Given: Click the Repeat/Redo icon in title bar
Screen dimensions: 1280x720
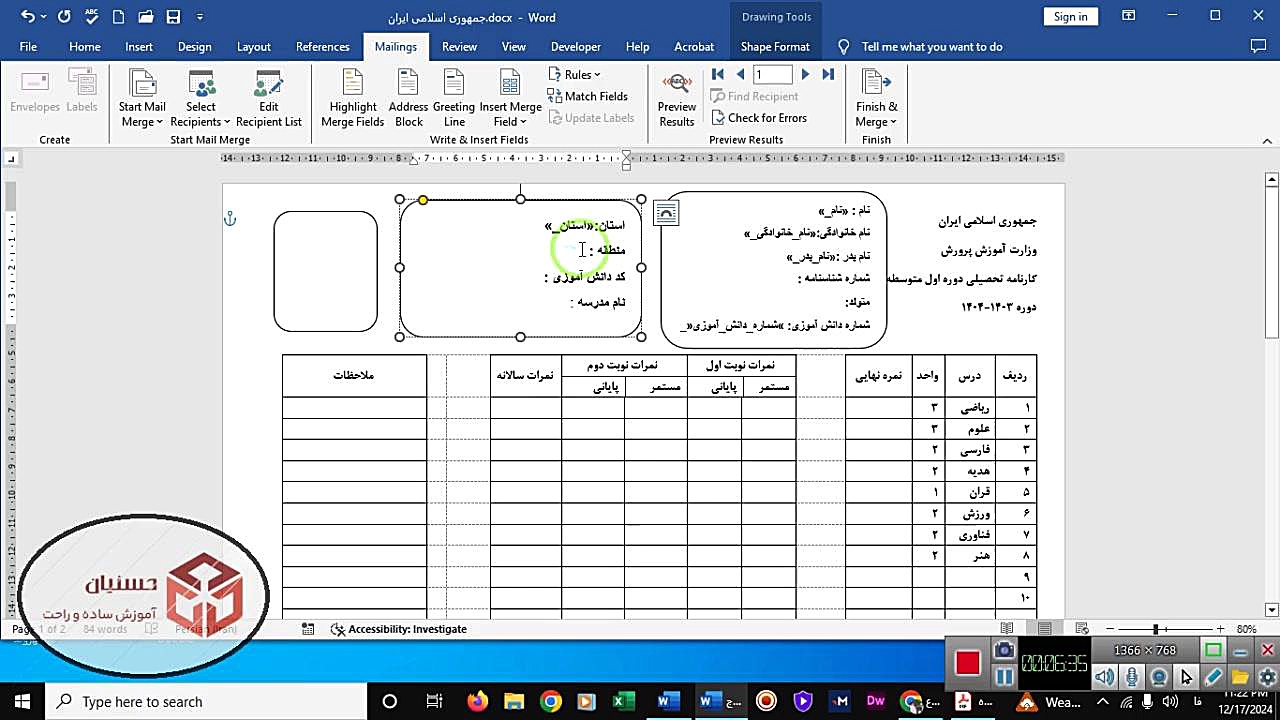Looking at the screenshot, I should [64, 17].
